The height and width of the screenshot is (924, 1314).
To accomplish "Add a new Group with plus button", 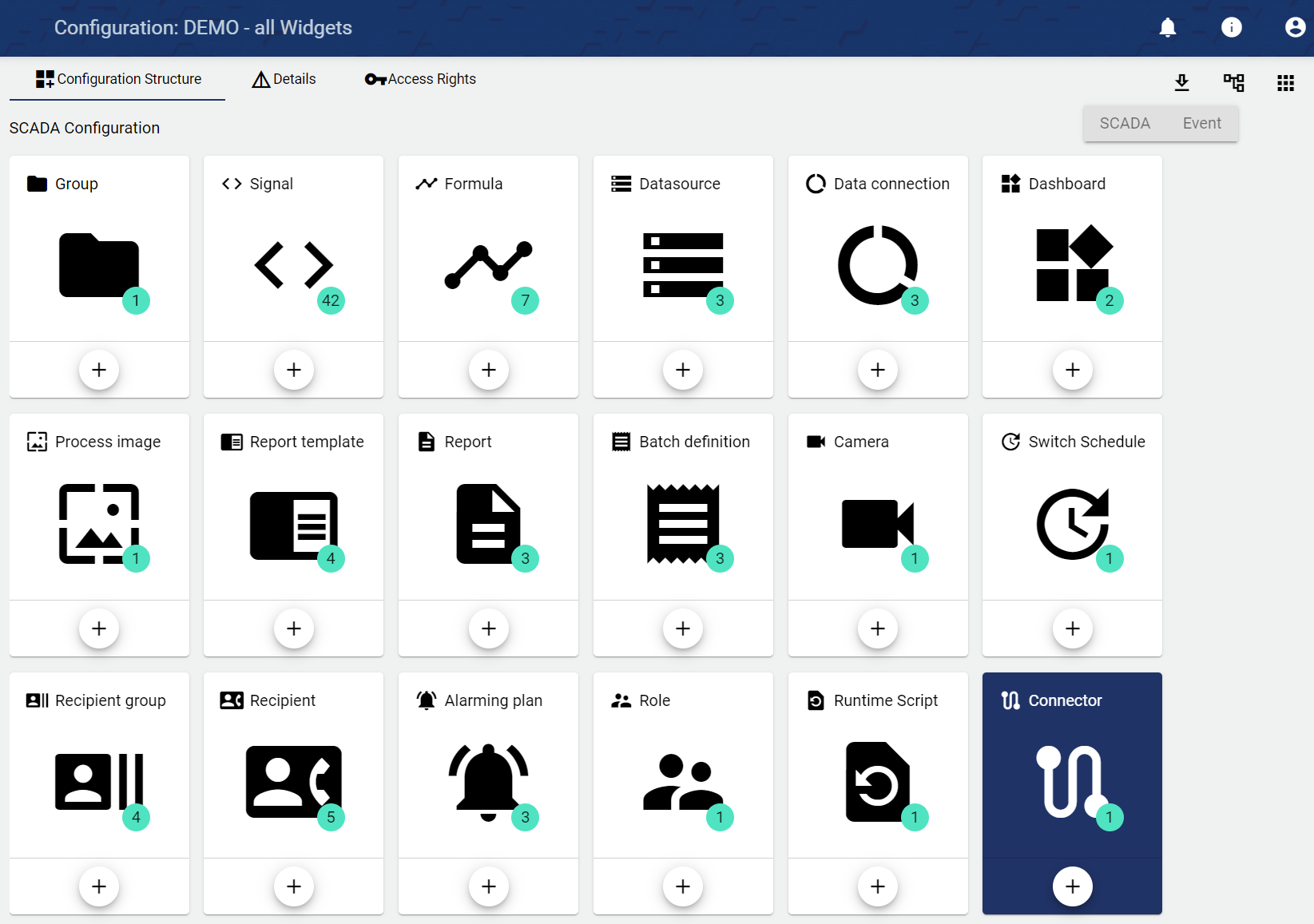I will [x=99, y=370].
